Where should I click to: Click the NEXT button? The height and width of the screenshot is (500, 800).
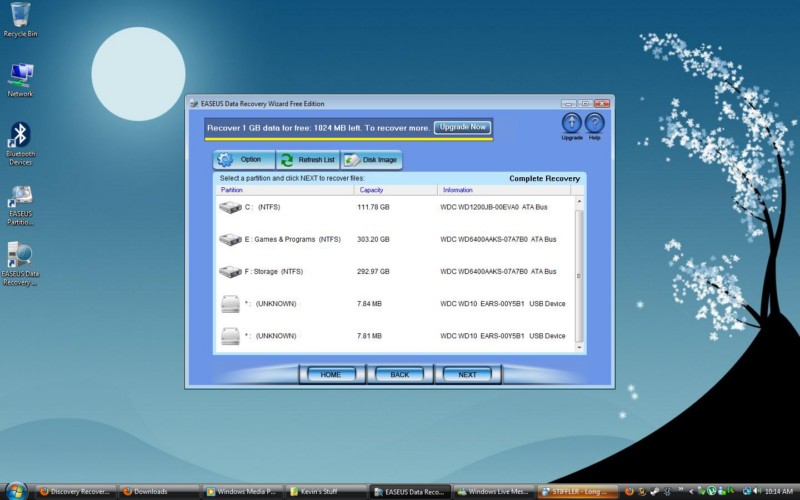(x=467, y=374)
